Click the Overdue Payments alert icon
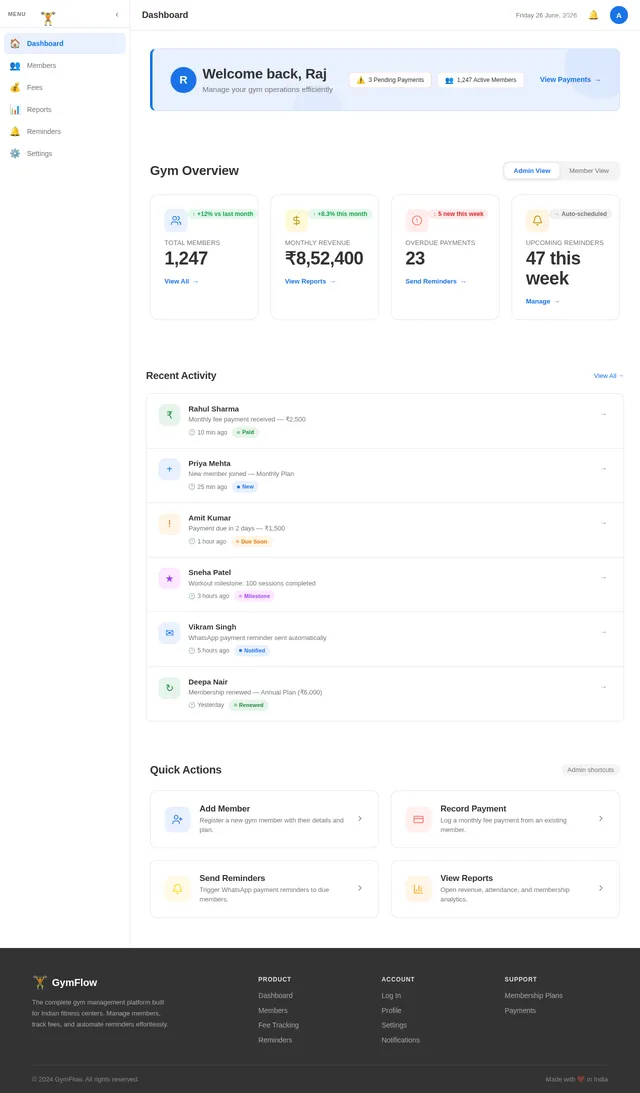Viewport: 640px width, 1093px height. [417, 221]
